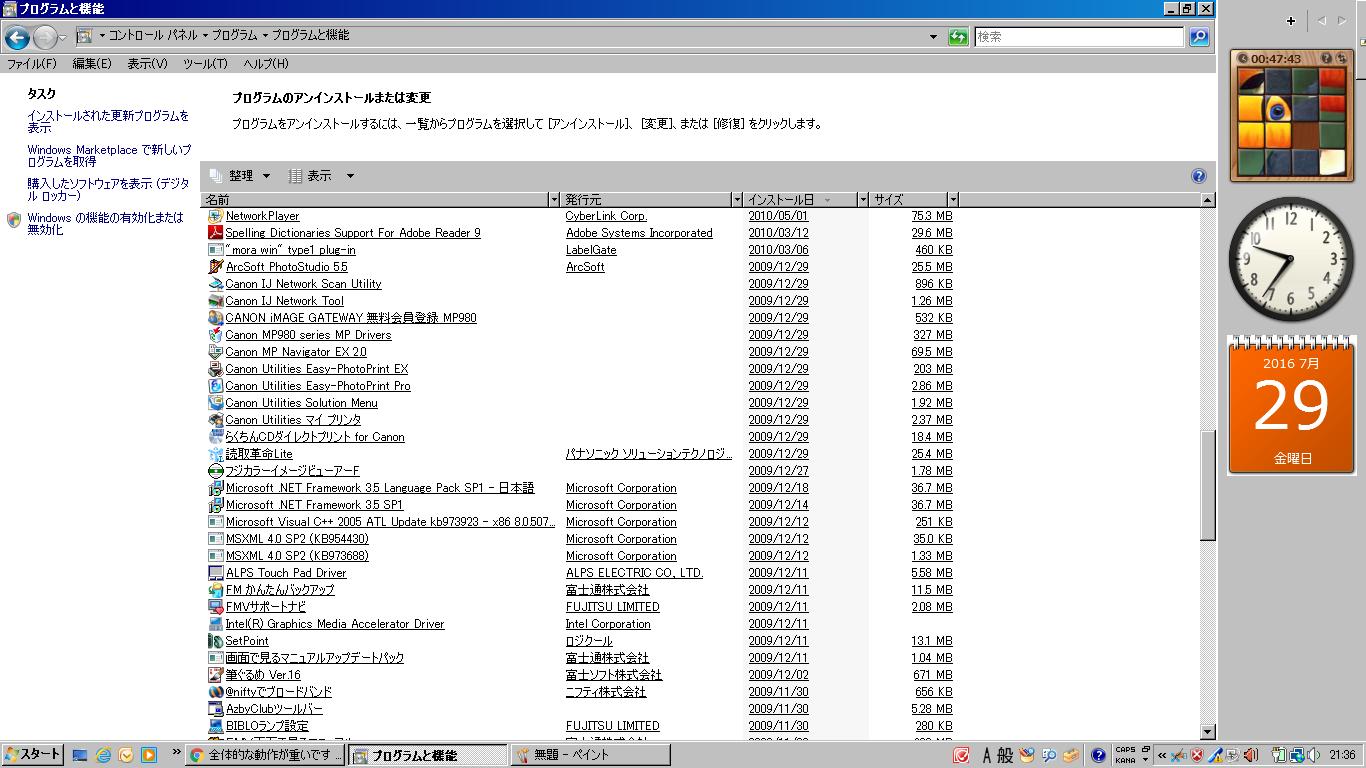Click the search magnifier button

(x=1199, y=37)
